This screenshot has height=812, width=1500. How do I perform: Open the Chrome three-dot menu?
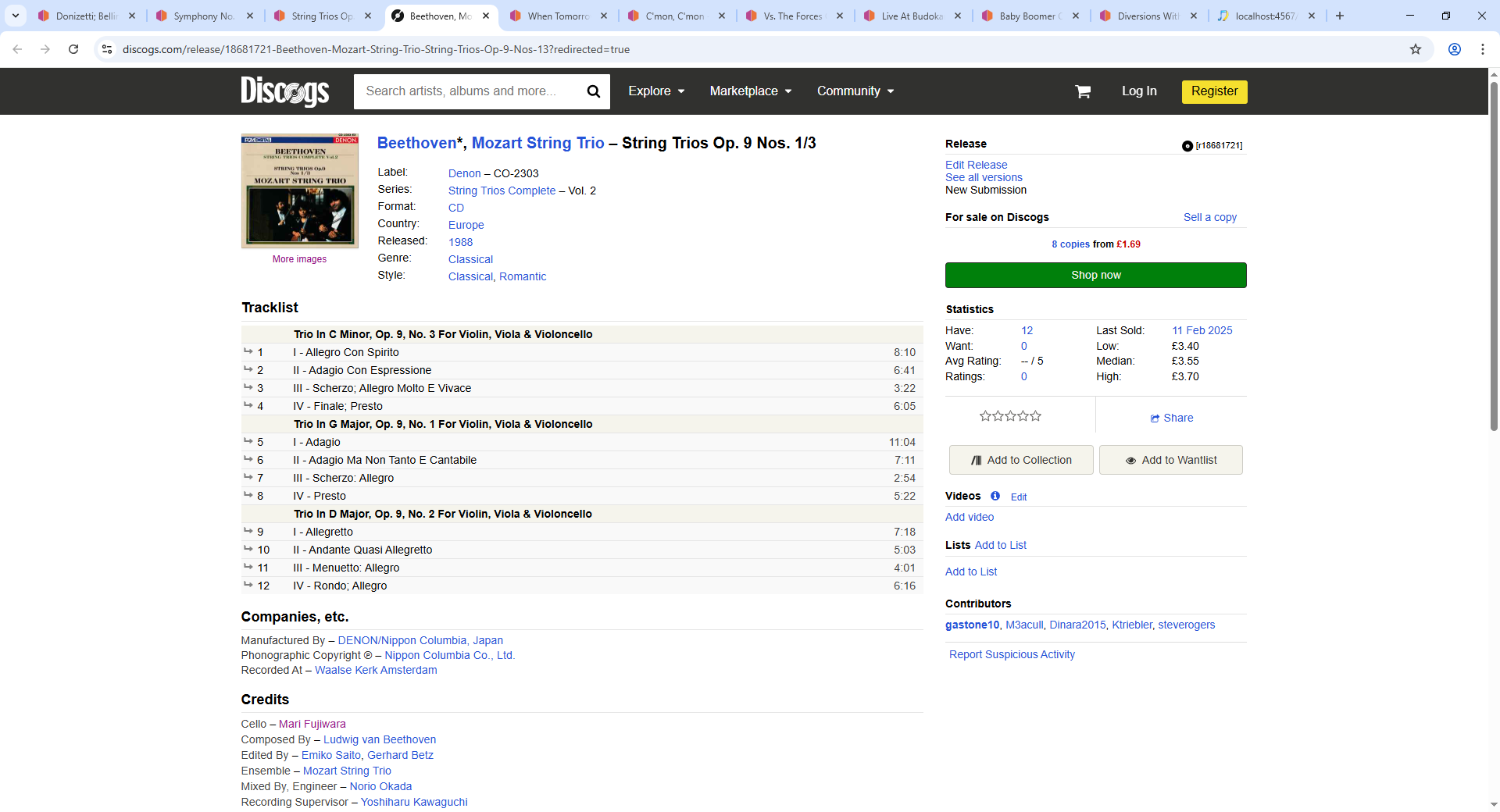[1483, 49]
